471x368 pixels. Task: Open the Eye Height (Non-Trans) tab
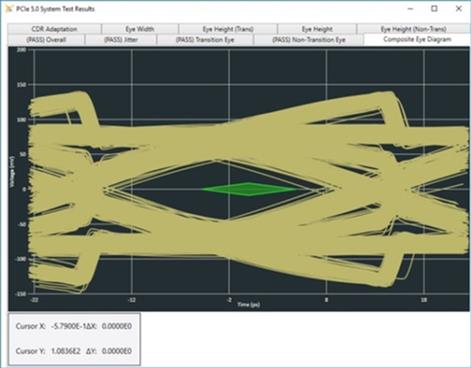click(413, 29)
